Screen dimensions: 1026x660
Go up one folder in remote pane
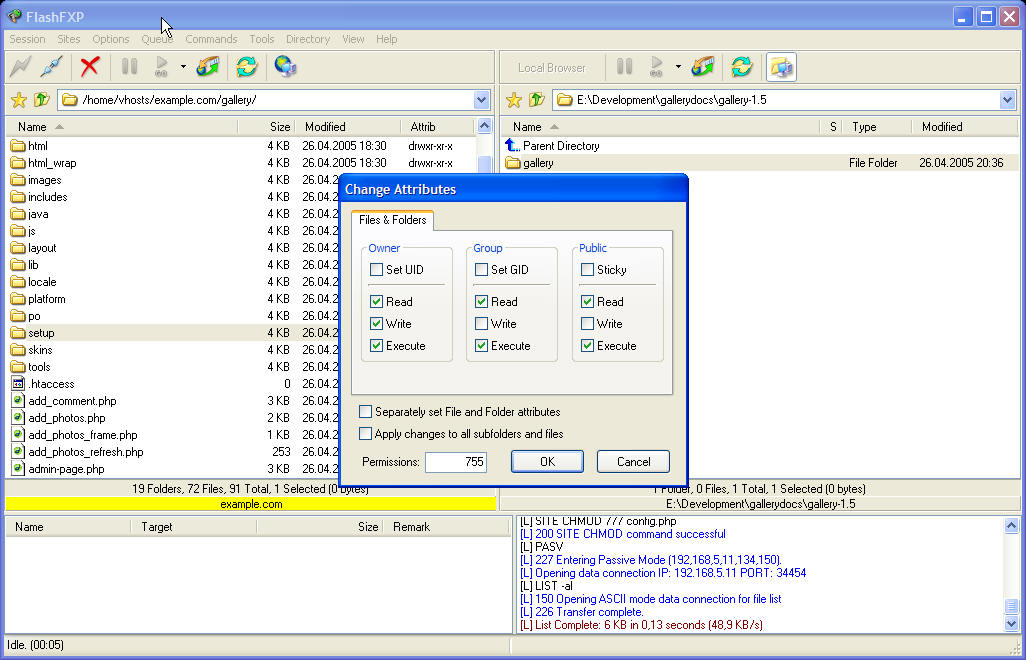(42, 100)
